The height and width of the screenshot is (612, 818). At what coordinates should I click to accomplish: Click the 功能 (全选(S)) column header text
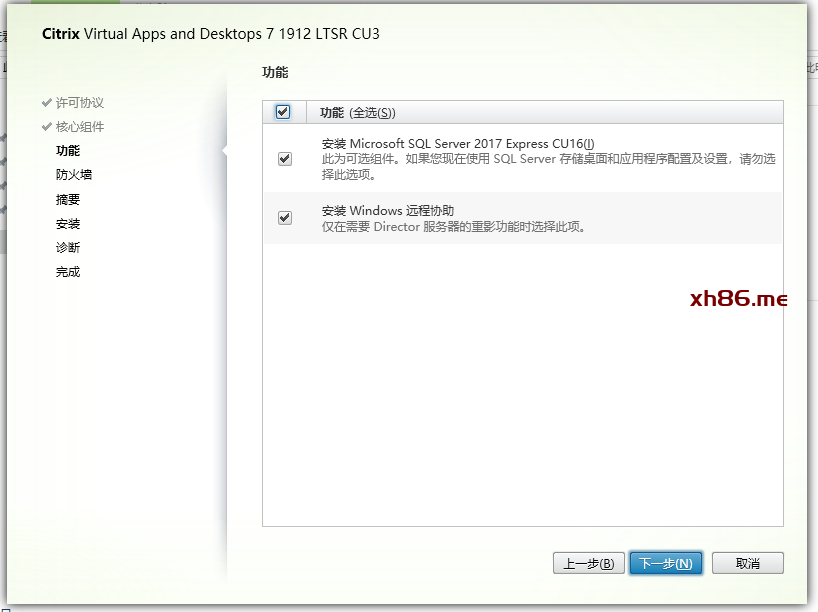click(x=358, y=113)
